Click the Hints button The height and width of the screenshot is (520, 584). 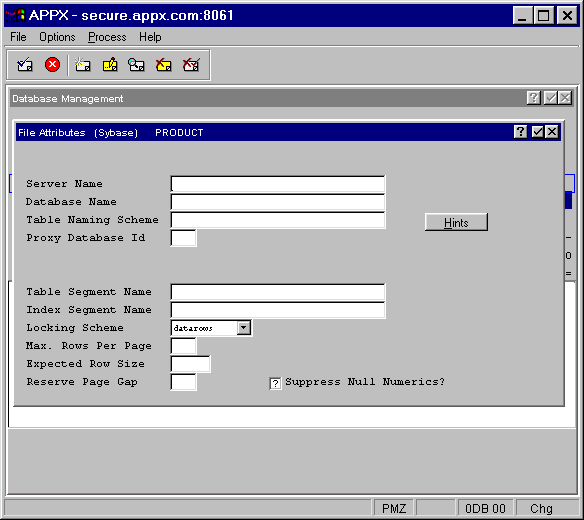pyautogui.click(x=456, y=222)
